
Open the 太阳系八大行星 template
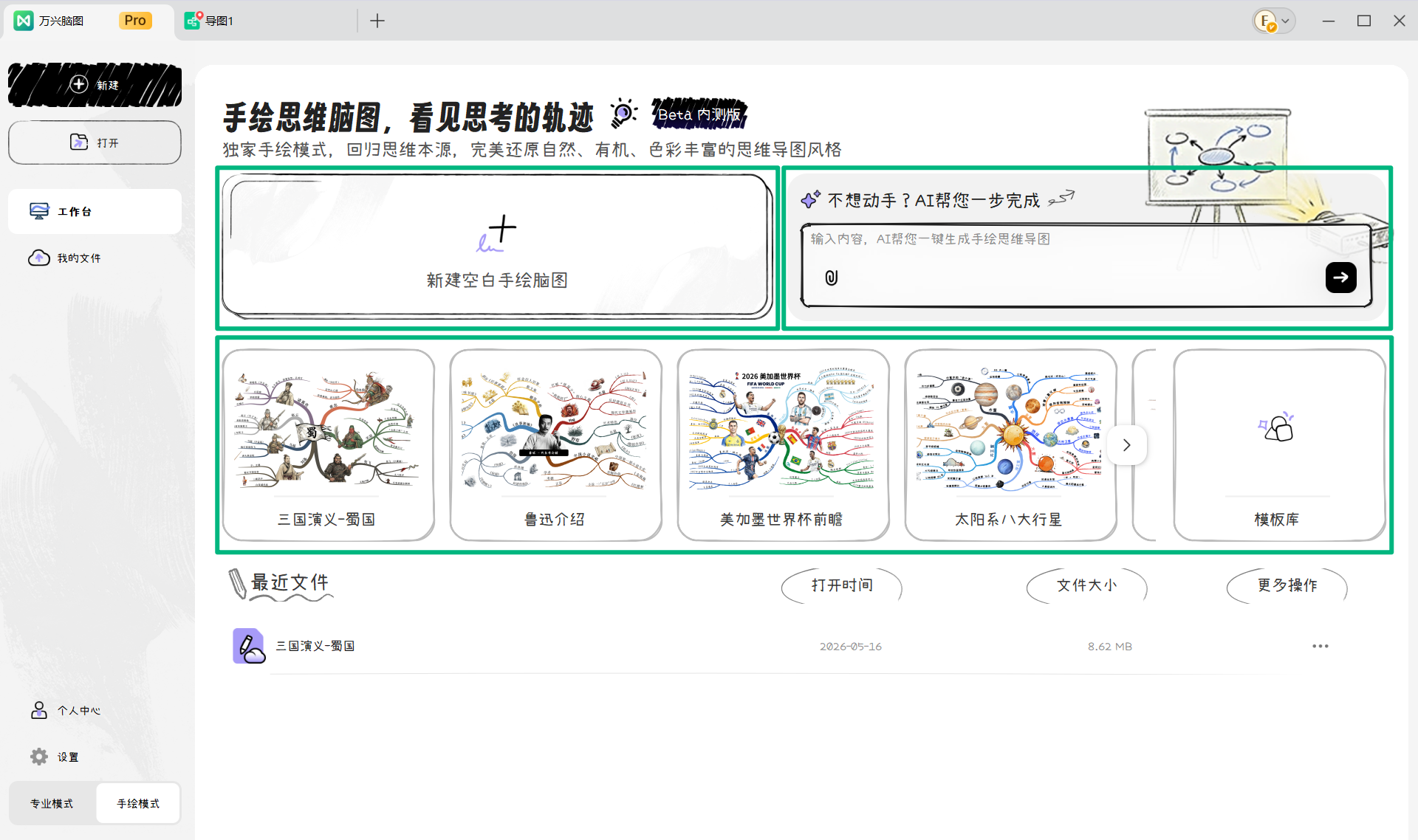pos(1010,445)
